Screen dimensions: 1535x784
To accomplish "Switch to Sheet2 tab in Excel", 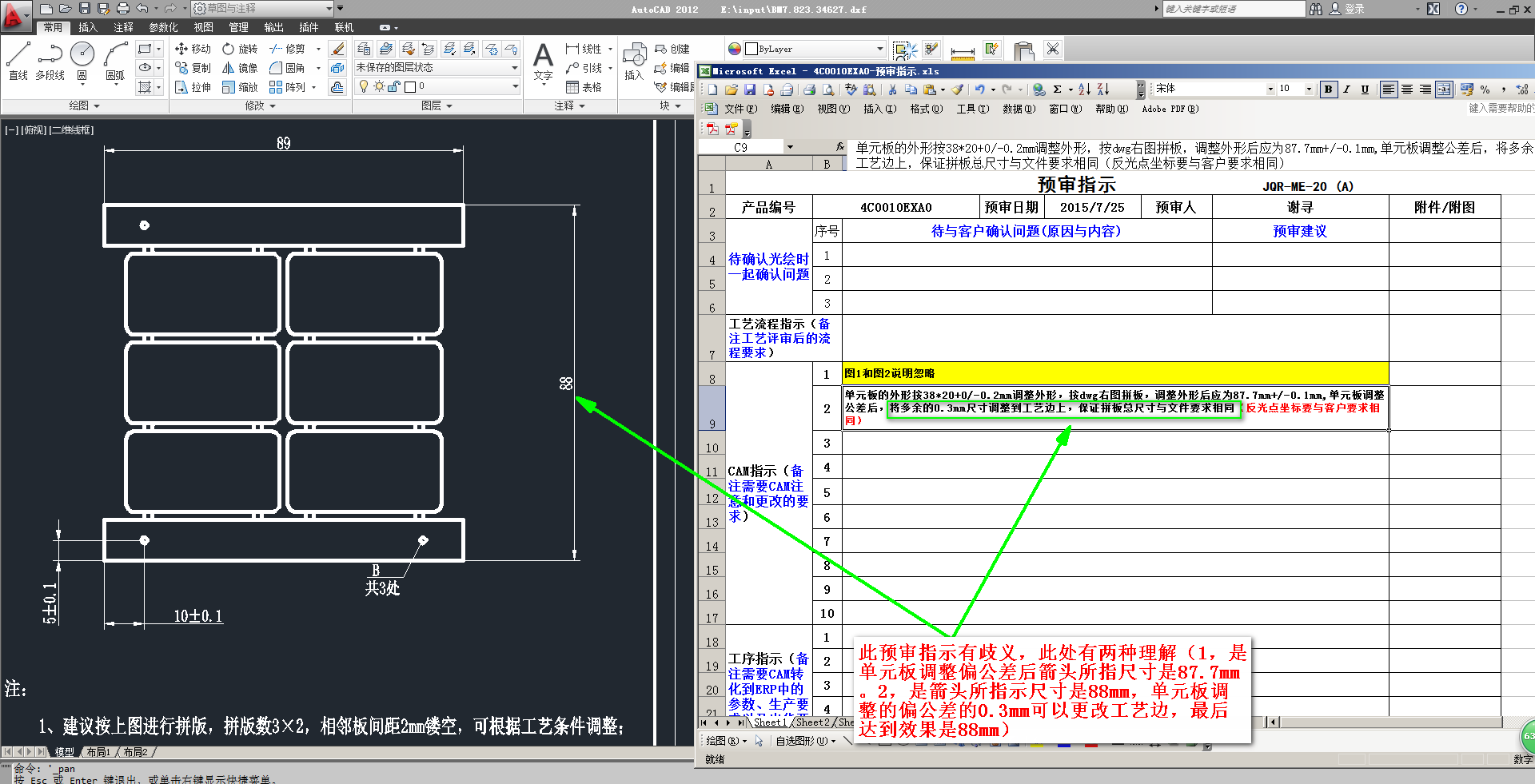I will pos(812,722).
